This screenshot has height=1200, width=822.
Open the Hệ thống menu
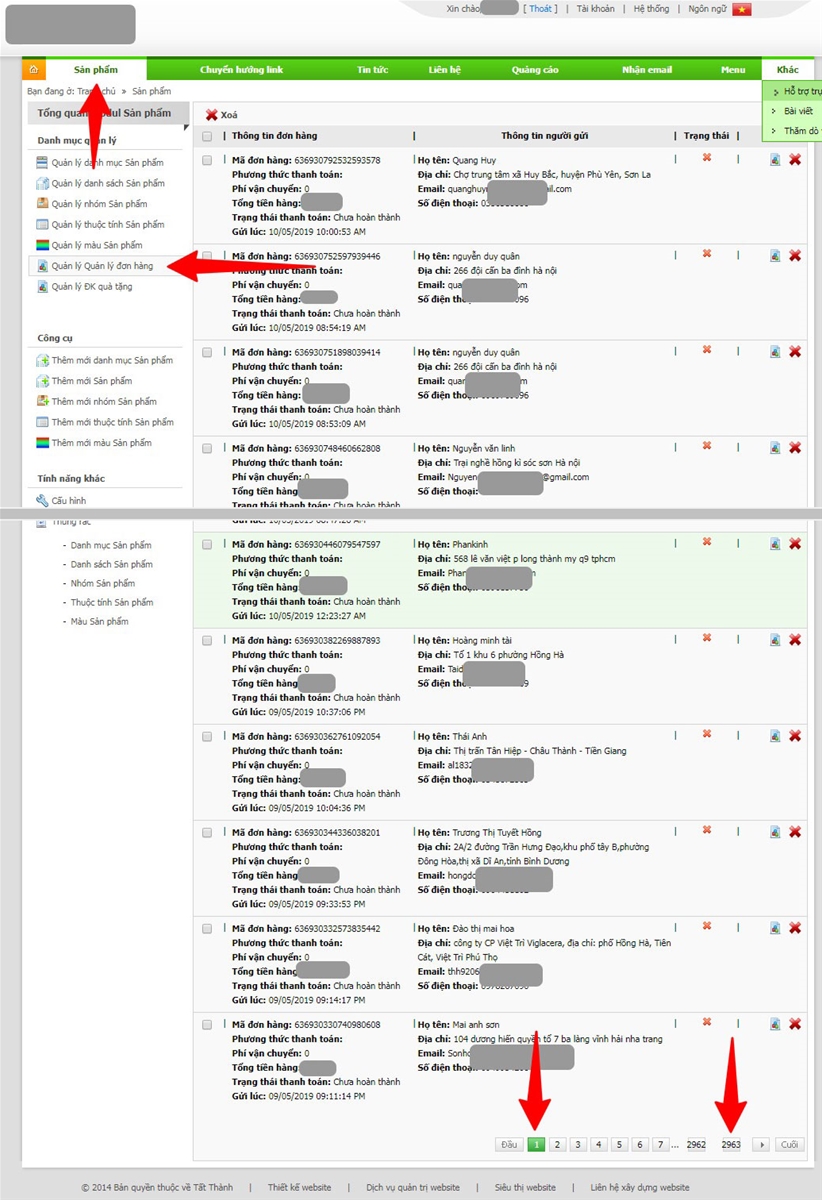coord(651,9)
